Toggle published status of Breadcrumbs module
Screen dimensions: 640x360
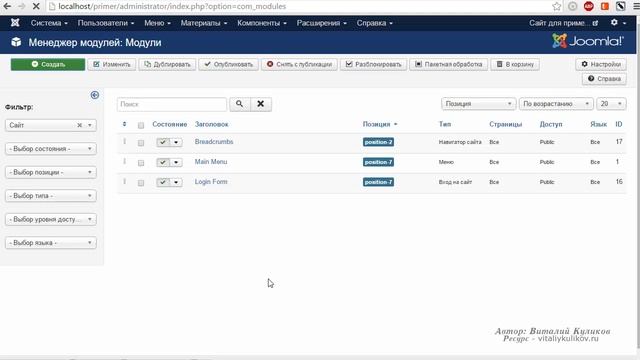163,142
